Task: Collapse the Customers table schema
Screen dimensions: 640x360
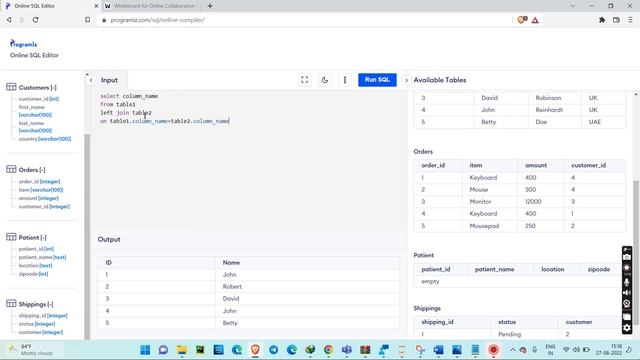Action: [x=53, y=88]
